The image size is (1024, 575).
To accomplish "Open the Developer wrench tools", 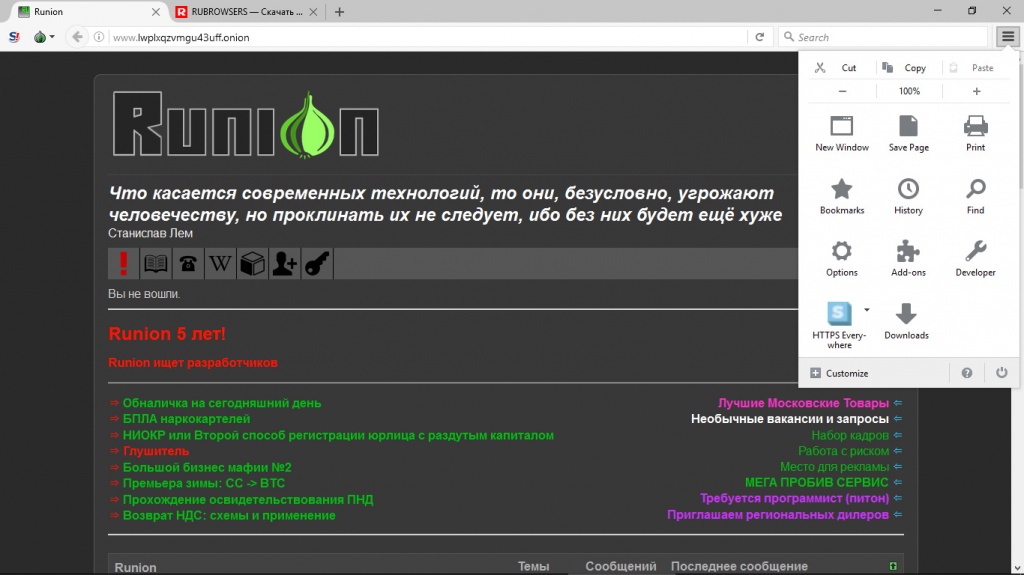I will point(975,257).
